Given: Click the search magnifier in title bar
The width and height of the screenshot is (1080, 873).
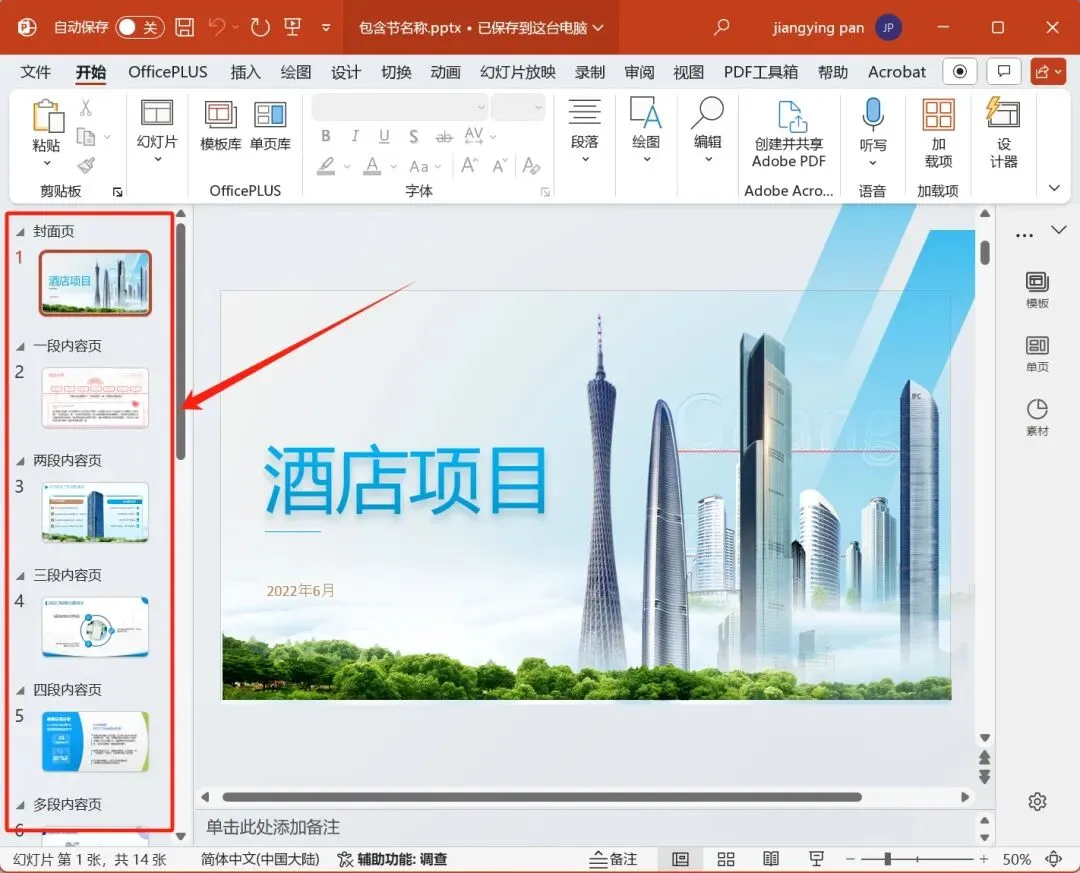Looking at the screenshot, I should tap(721, 28).
